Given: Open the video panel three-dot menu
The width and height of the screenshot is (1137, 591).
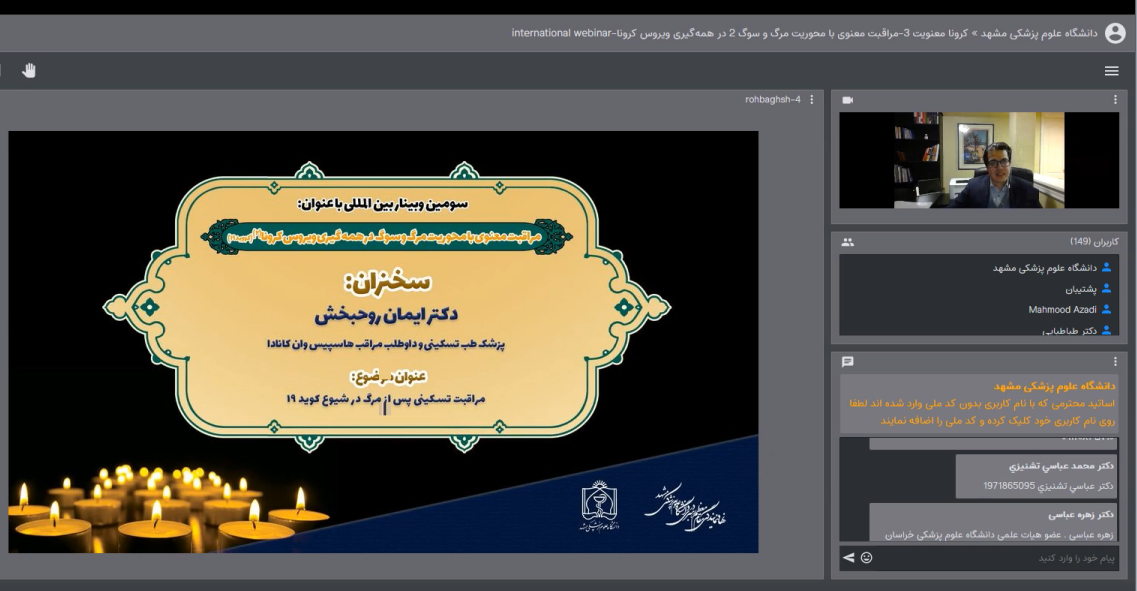Looking at the screenshot, I should [1115, 100].
